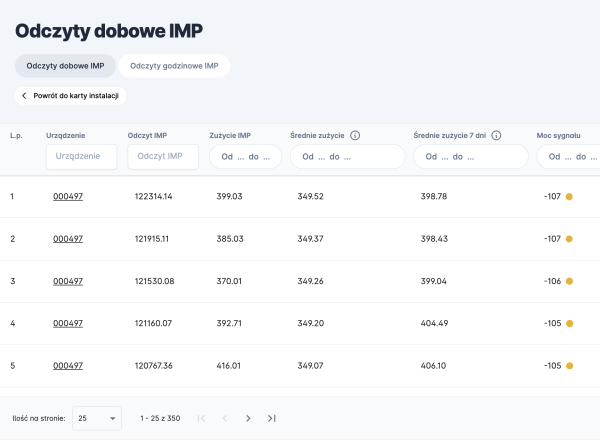Focus the Odczyt IMP filter input
This screenshot has width=600, height=441.
(163, 157)
